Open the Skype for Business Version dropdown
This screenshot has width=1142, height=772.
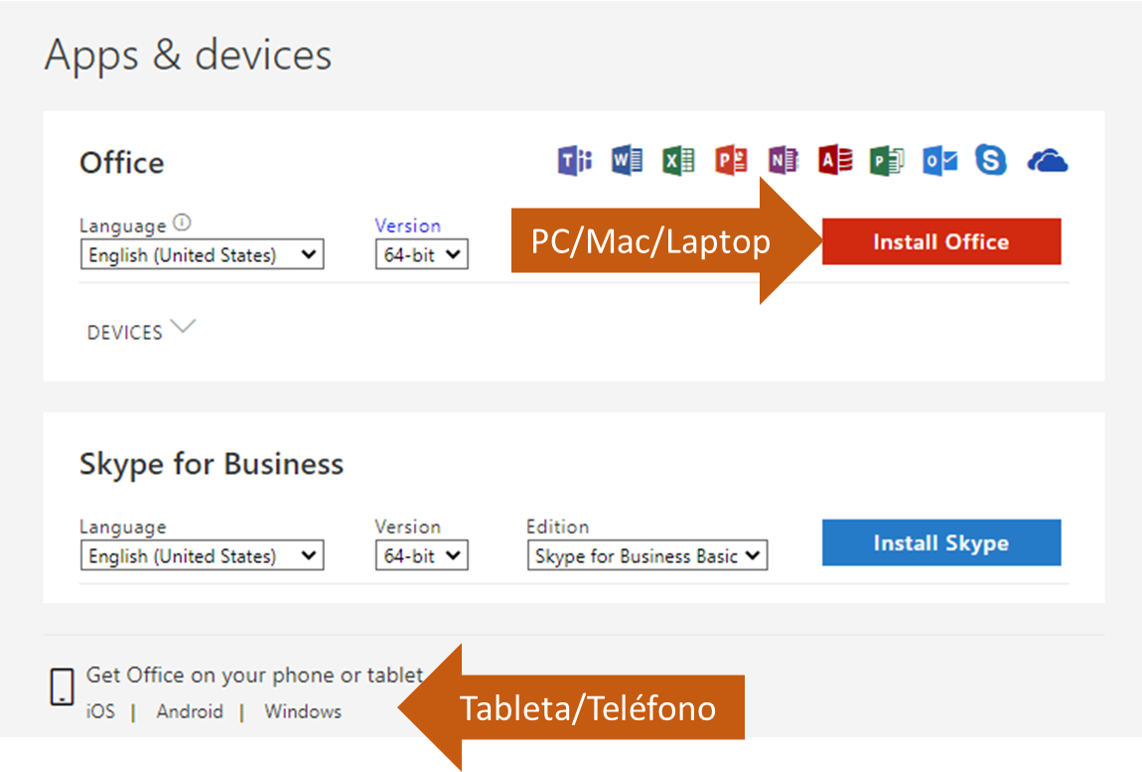(421, 556)
